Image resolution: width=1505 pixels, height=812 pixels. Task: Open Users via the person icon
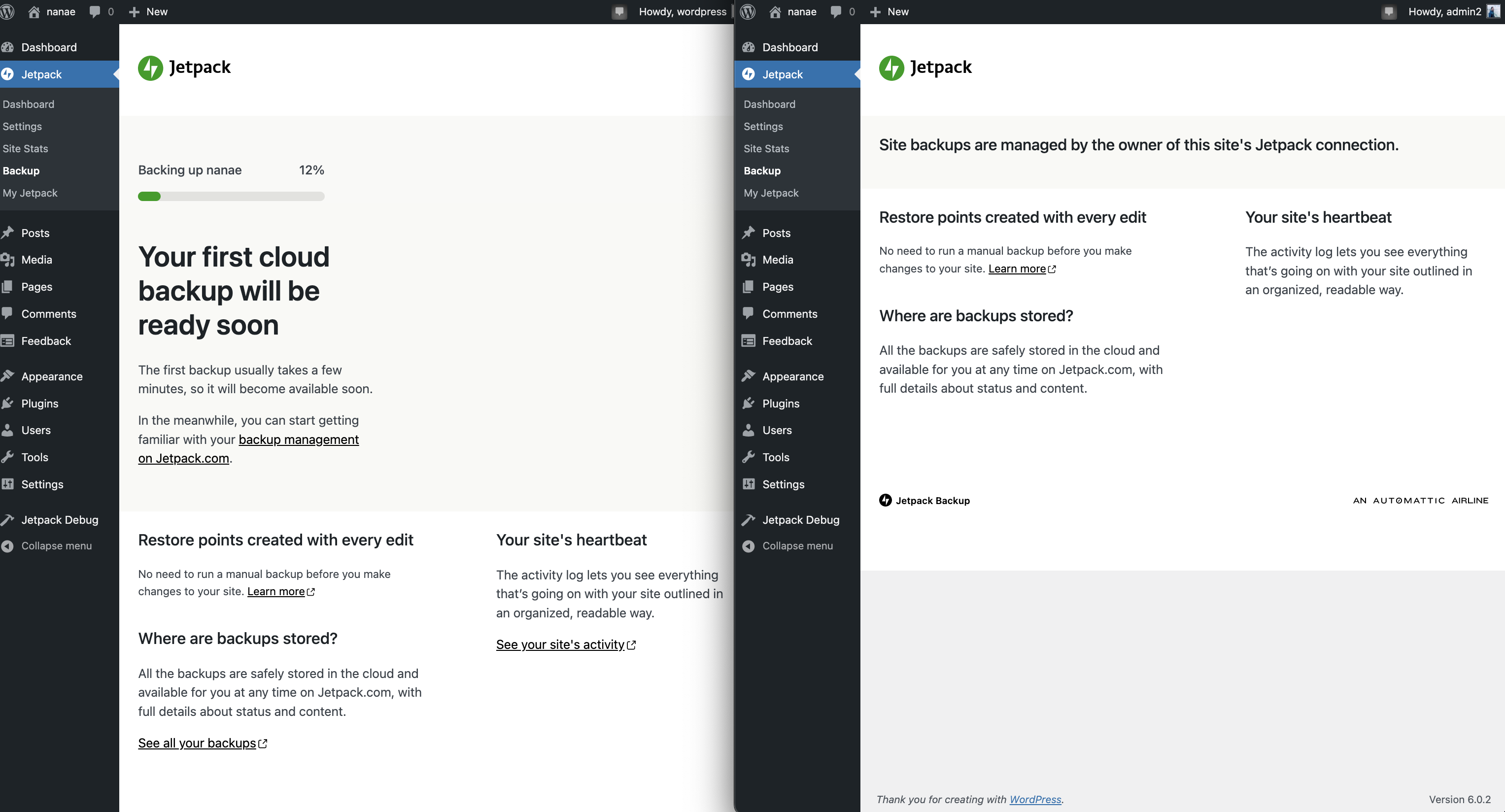(8, 431)
